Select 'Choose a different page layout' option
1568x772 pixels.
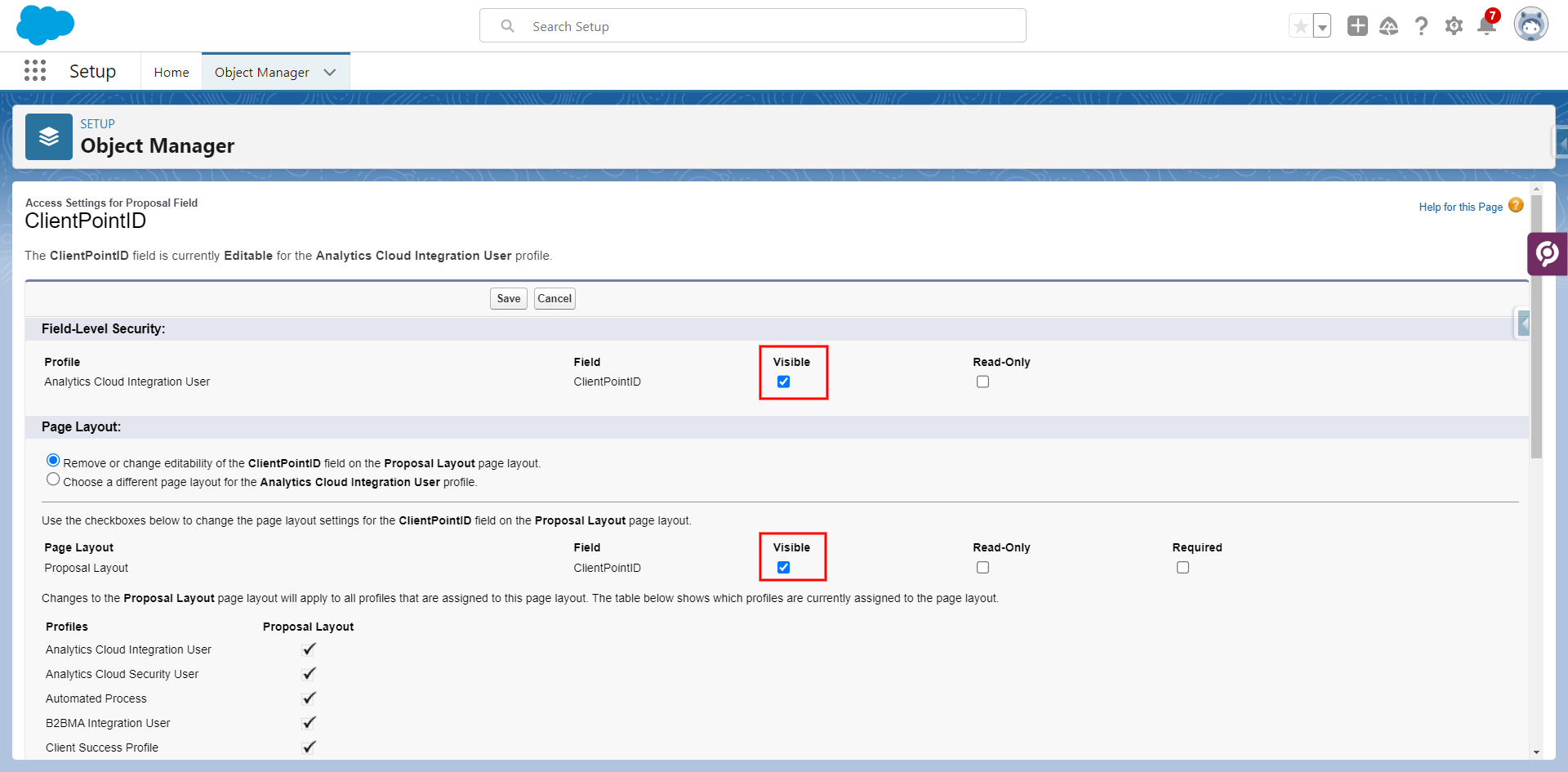point(53,480)
